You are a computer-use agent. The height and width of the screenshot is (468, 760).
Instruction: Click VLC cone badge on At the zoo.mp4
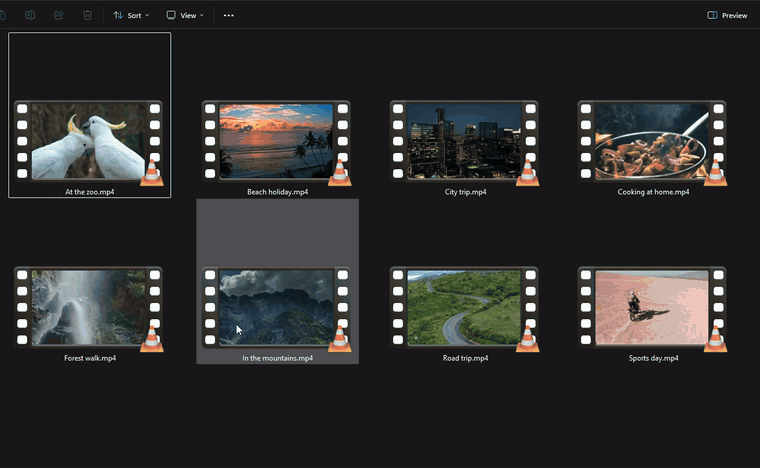[x=152, y=173]
